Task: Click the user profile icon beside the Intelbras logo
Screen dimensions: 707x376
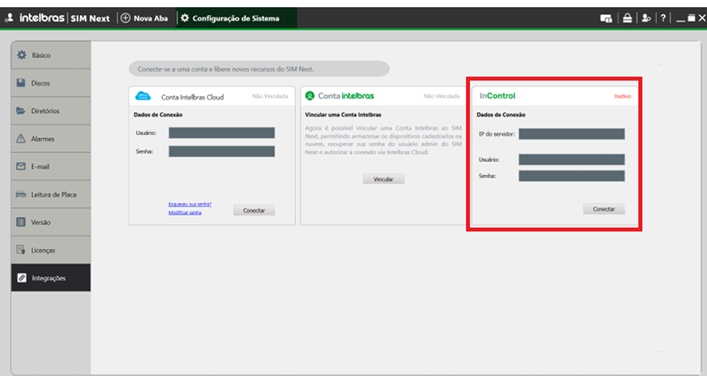Action: coord(9,18)
